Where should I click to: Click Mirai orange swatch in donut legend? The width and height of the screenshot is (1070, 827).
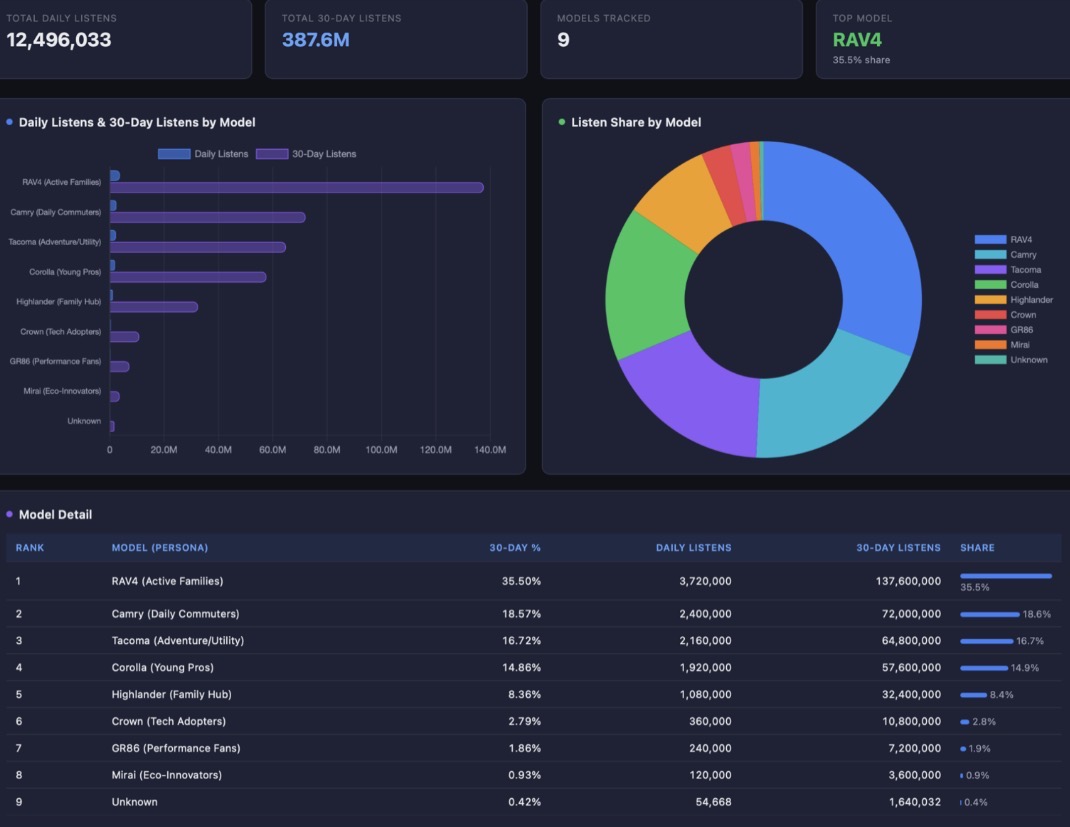[x=990, y=345]
